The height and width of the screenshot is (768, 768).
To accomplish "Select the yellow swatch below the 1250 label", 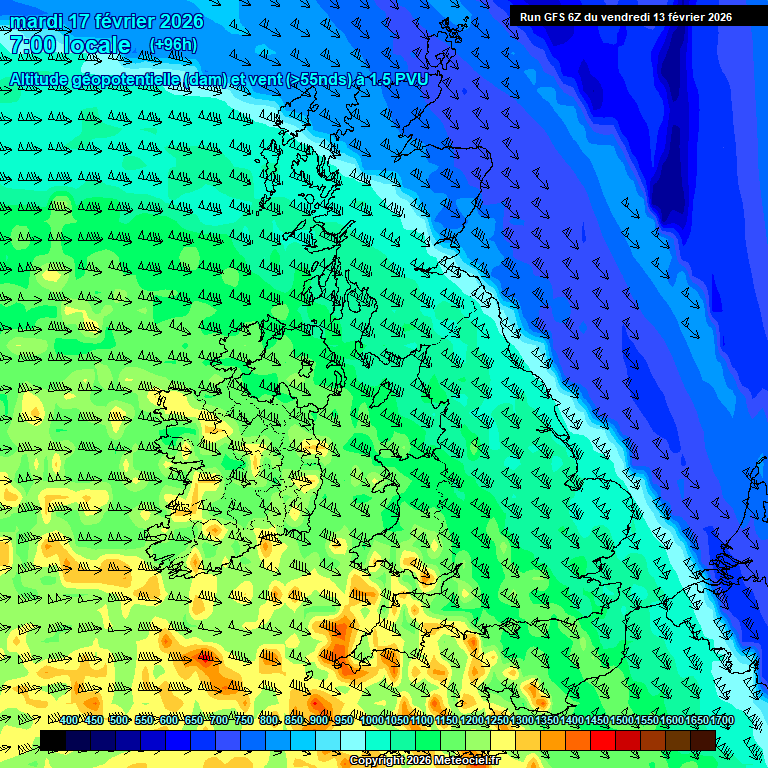I will (503, 740).
